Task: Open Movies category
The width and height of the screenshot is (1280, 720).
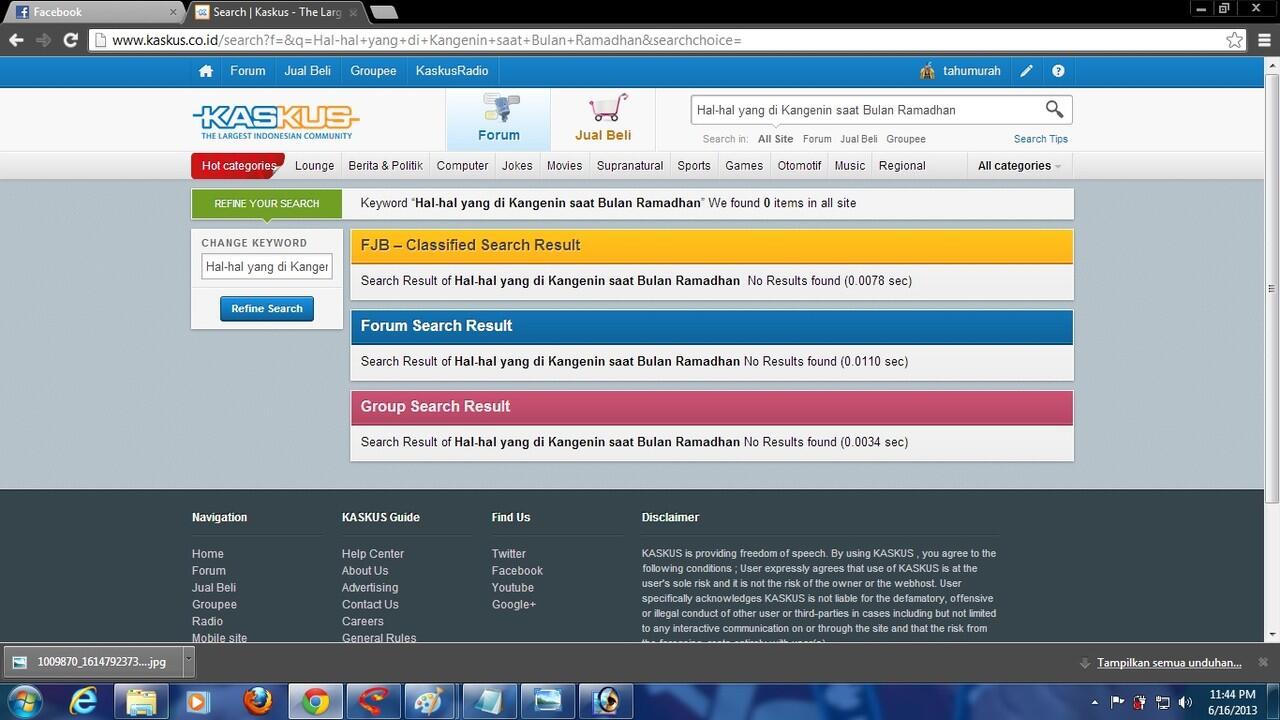Action: pos(564,166)
